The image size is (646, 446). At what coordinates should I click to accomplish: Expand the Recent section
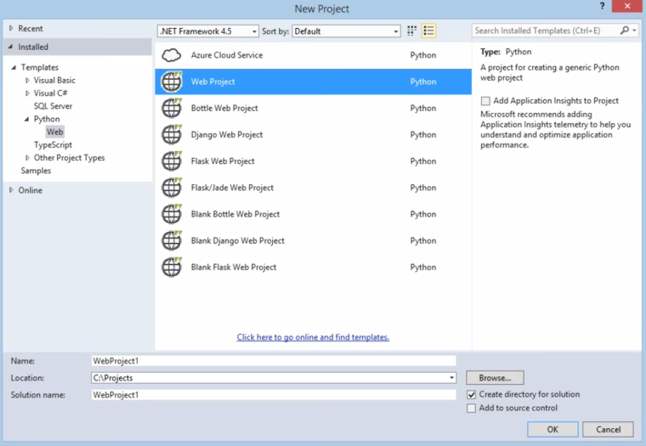click(11, 28)
